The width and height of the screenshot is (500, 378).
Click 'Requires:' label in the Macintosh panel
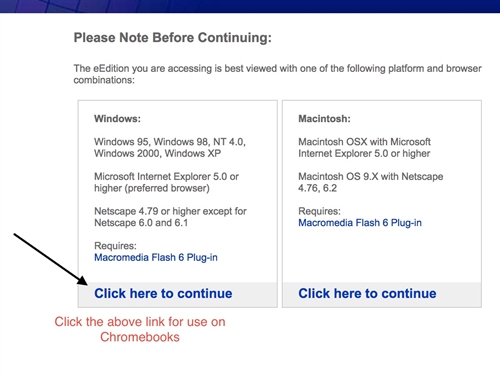pyautogui.click(x=319, y=211)
